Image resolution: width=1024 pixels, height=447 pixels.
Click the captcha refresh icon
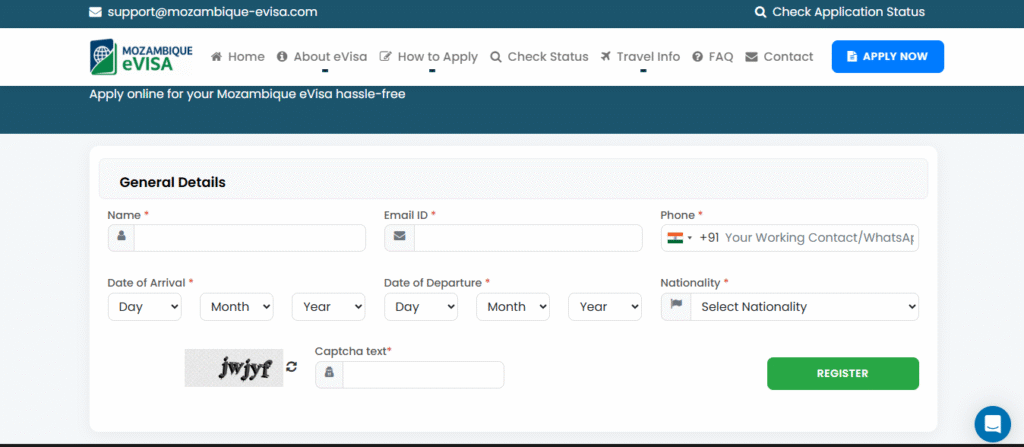click(x=291, y=367)
